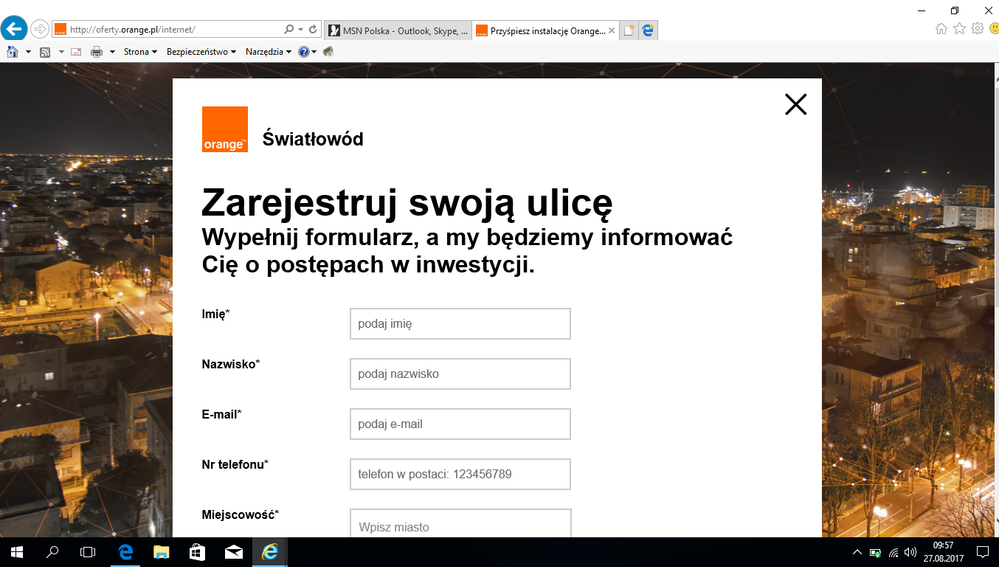The image size is (999, 567).
Task: Click the 'E-mail*' field label
Action: [x=222, y=414]
